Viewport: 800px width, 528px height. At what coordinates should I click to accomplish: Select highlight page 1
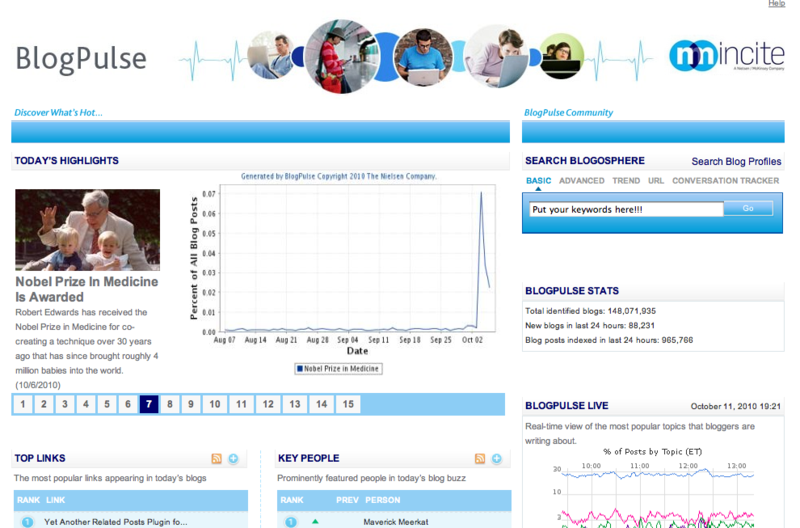tap(22, 404)
